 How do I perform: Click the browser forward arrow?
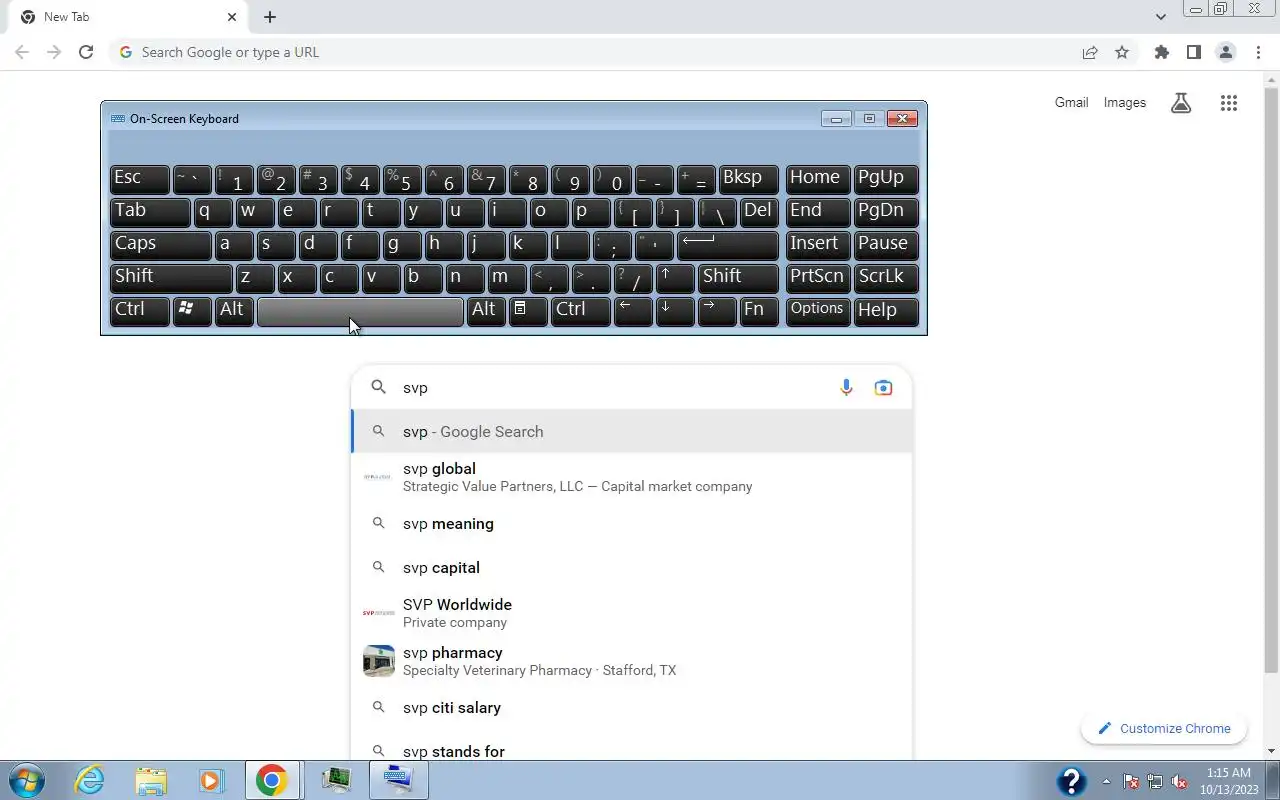(x=54, y=52)
